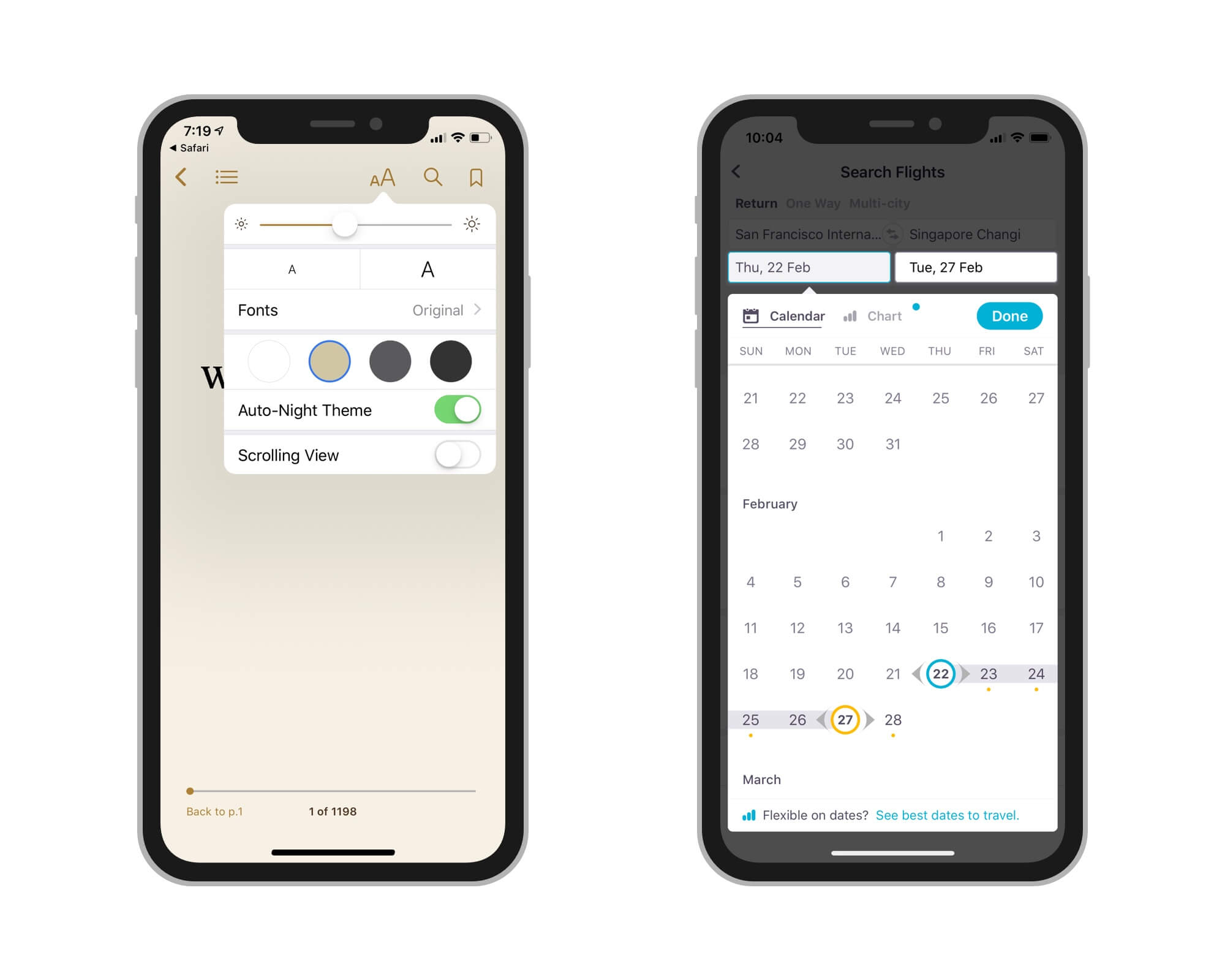Click the back arrow in Search Flights screen
The image size is (1225, 980).
tap(736, 171)
